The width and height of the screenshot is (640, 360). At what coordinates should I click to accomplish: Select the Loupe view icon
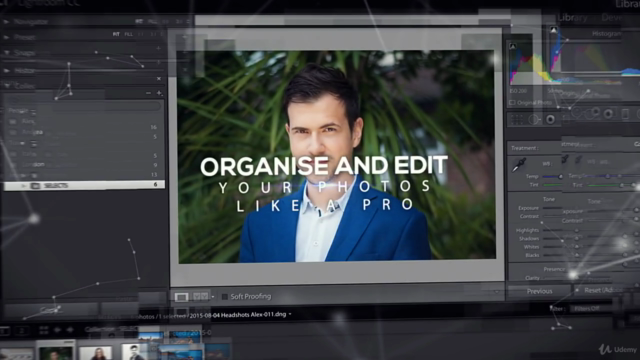coord(181,297)
